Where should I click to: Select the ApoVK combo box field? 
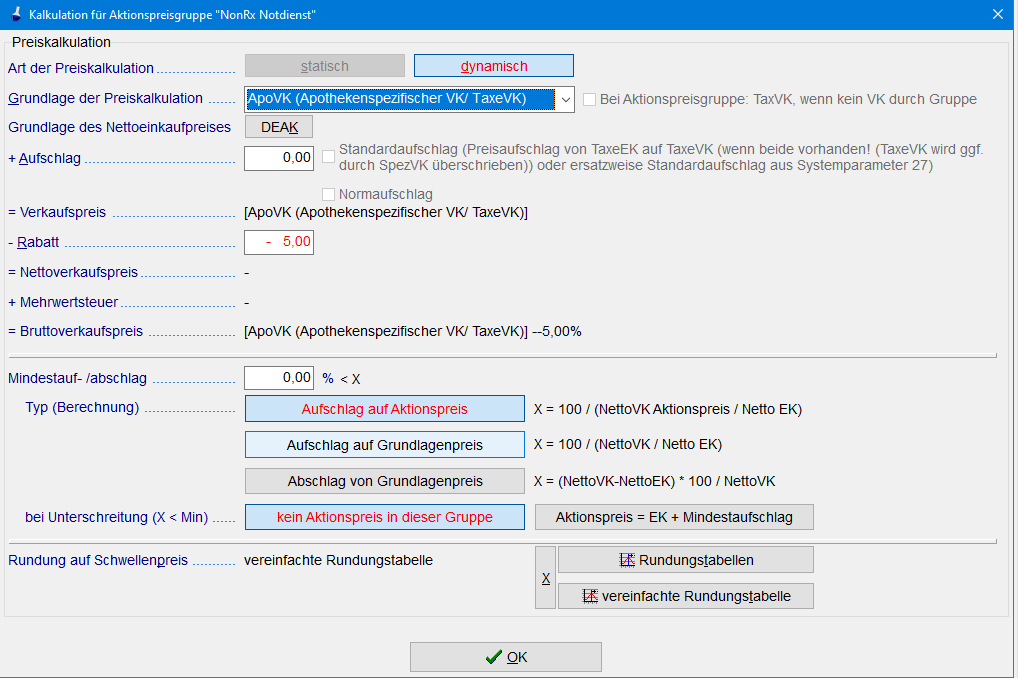pos(399,99)
